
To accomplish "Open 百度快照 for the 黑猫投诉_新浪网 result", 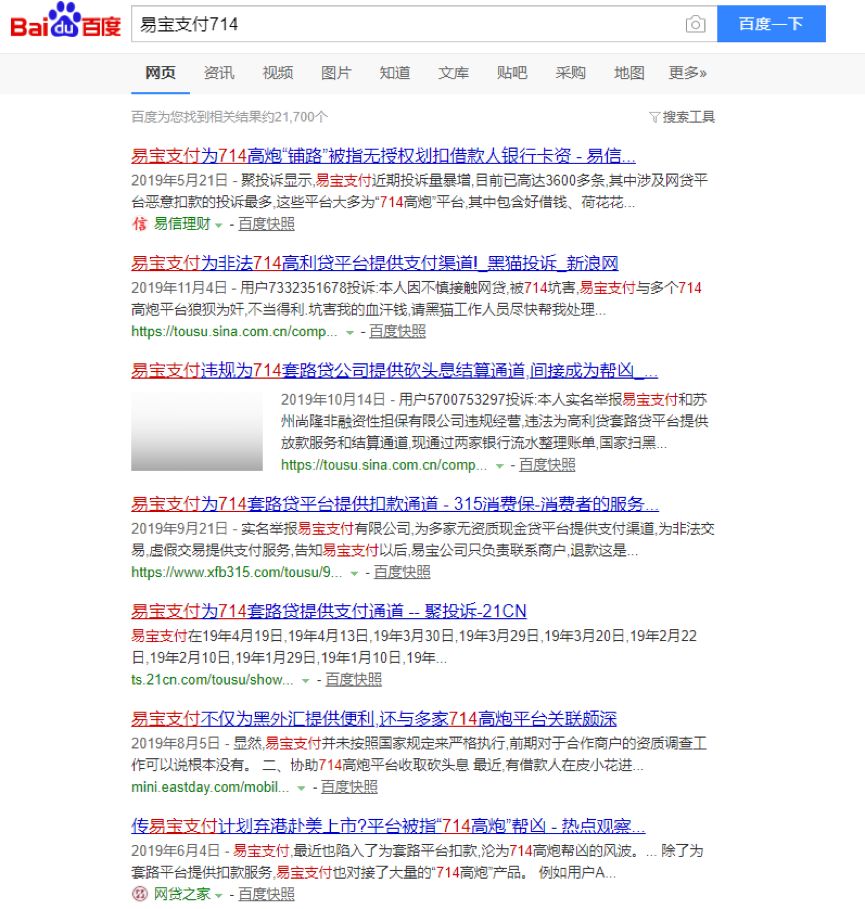I will click(397, 332).
